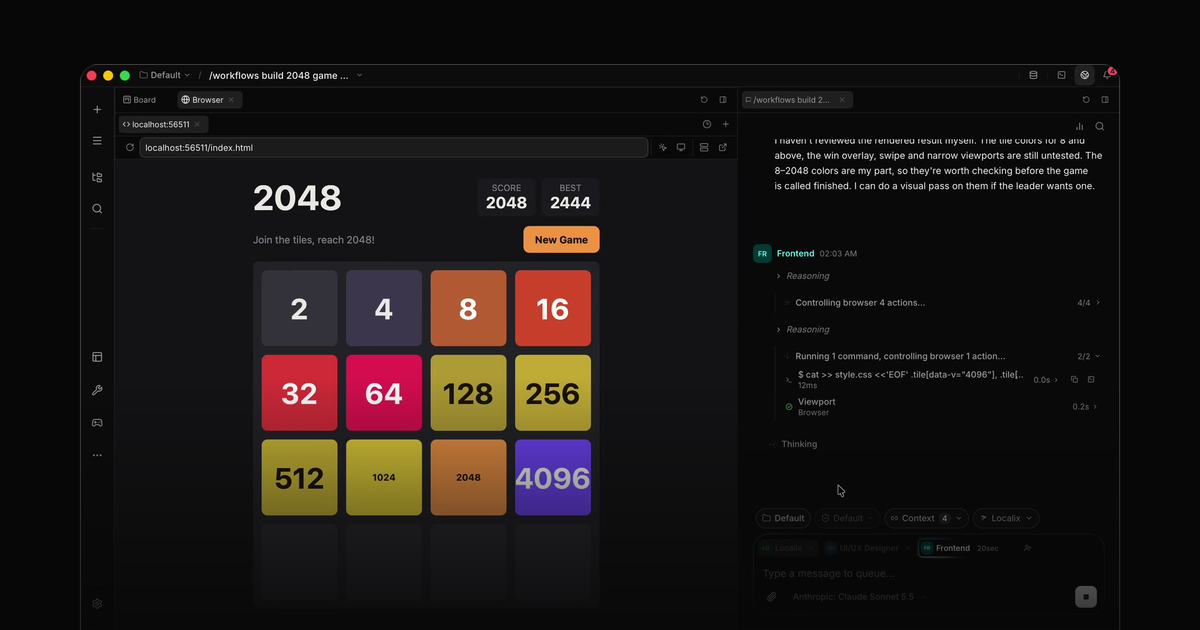Expand the first Reasoning section

click(x=803, y=276)
